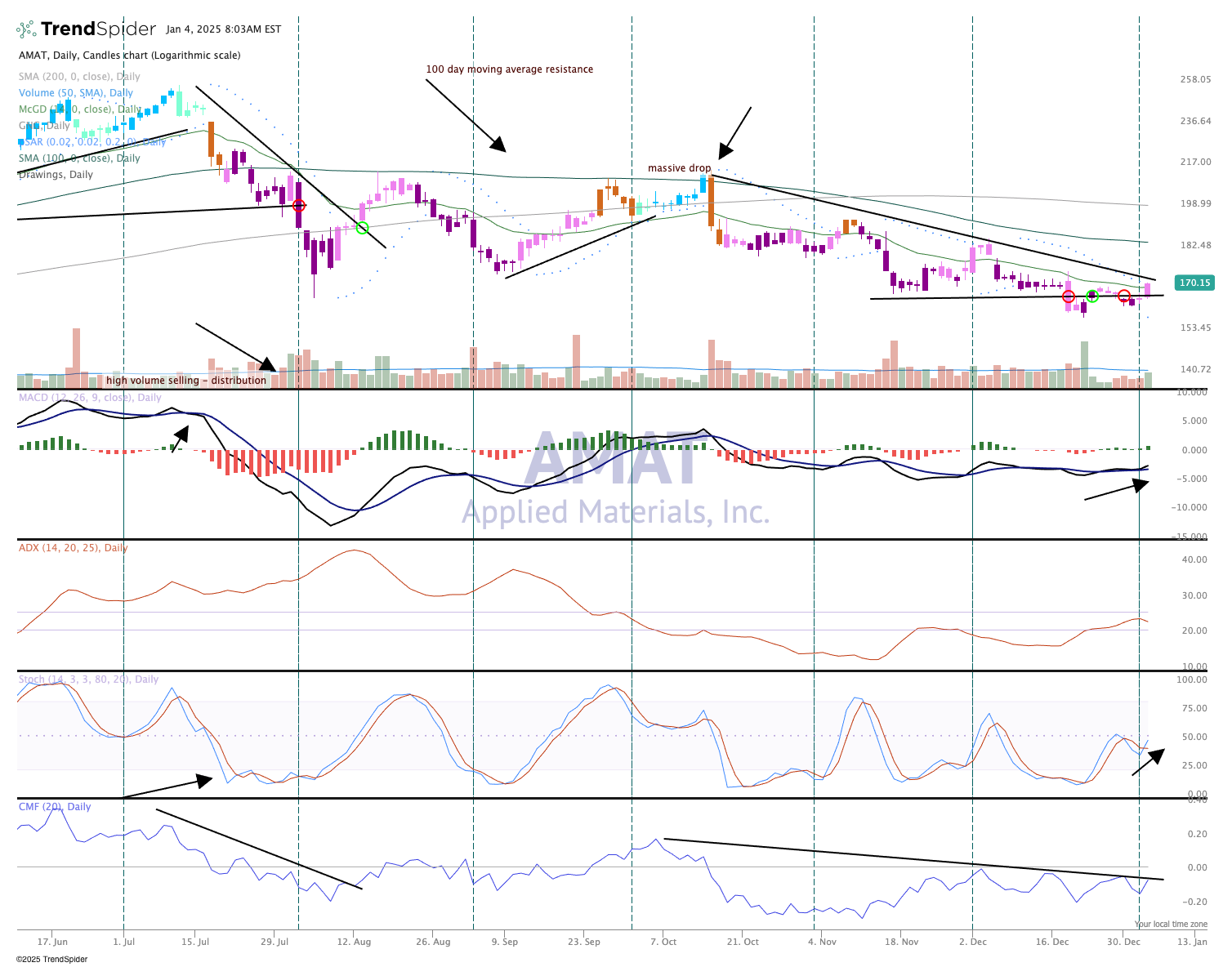Click the ADX (14, 20, 25) panel label
Image resolution: width=1232 pixels, height=967 pixels.
tap(73, 548)
